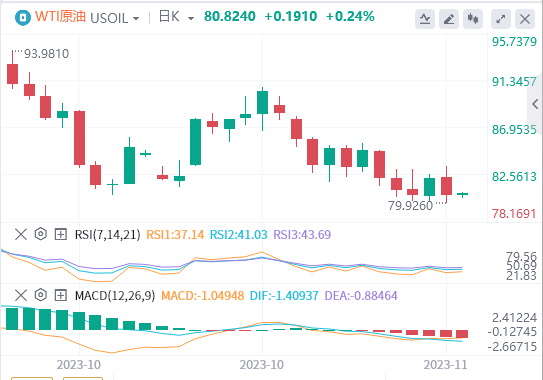Click the MACD(12,26,9) label

coord(115,296)
